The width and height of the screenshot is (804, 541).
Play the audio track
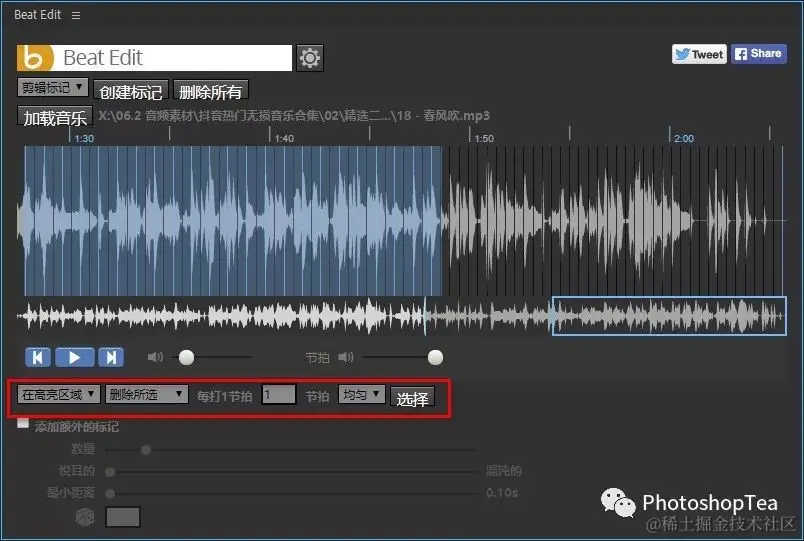[74, 357]
